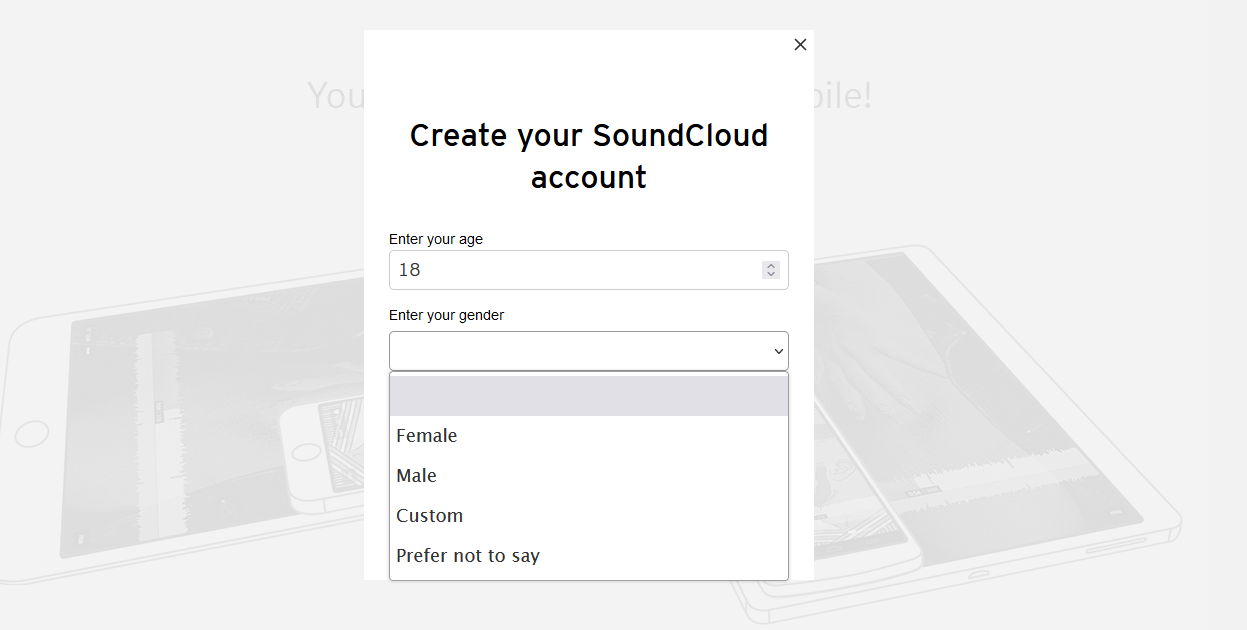The image size is (1247, 630).
Task: Select the blank highlighted gender option
Action: pos(589,396)
